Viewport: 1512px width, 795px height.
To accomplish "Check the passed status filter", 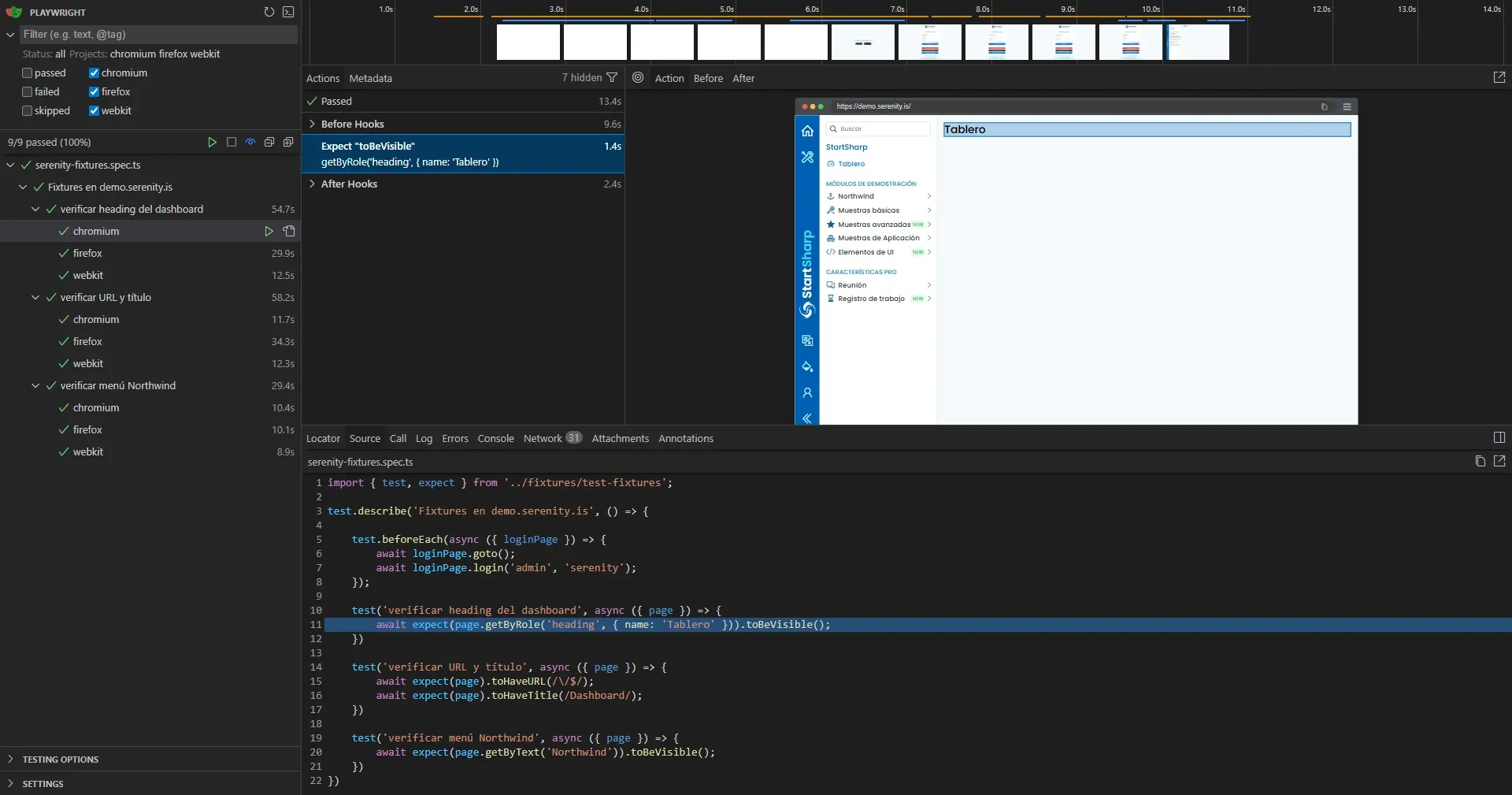I will click(27, 72).
